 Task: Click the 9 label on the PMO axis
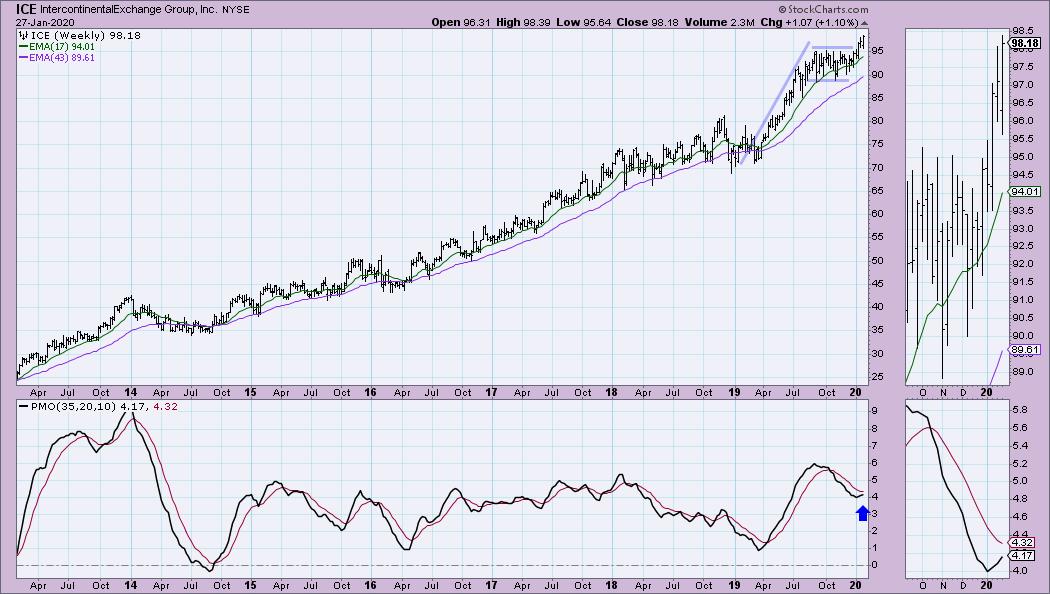[875, 411]
